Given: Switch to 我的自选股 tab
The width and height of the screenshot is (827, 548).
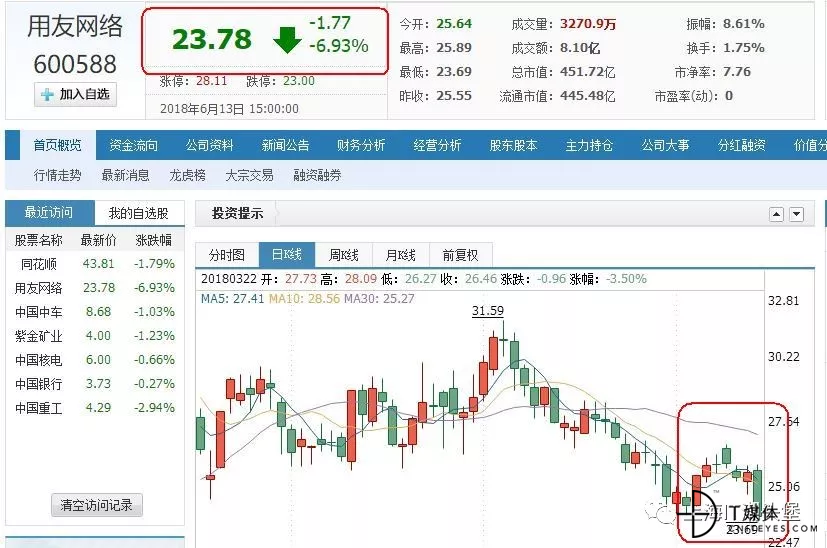Looking at the screenshot, I should click(139, 213).
